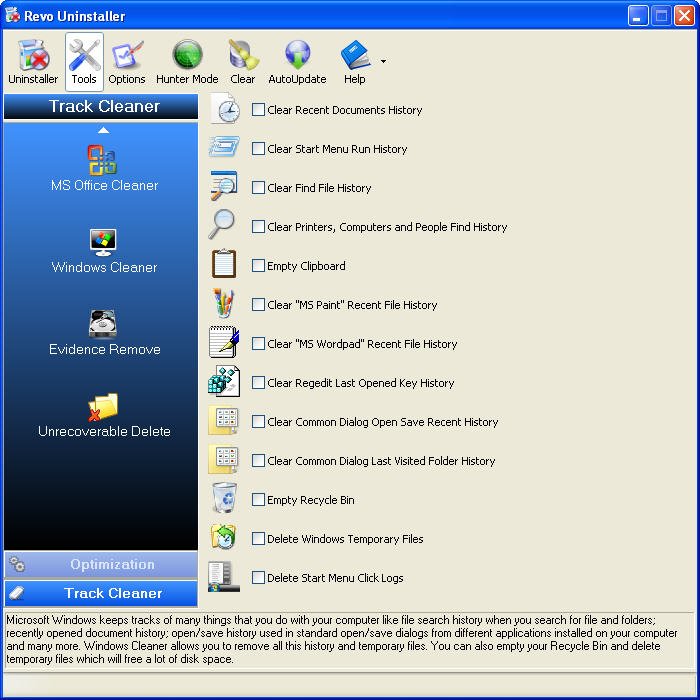The width and height of the screenshot is (700, 700).
Task: Check Clear Common Dialog Open Save Recent History
Action: click(258, 422)
